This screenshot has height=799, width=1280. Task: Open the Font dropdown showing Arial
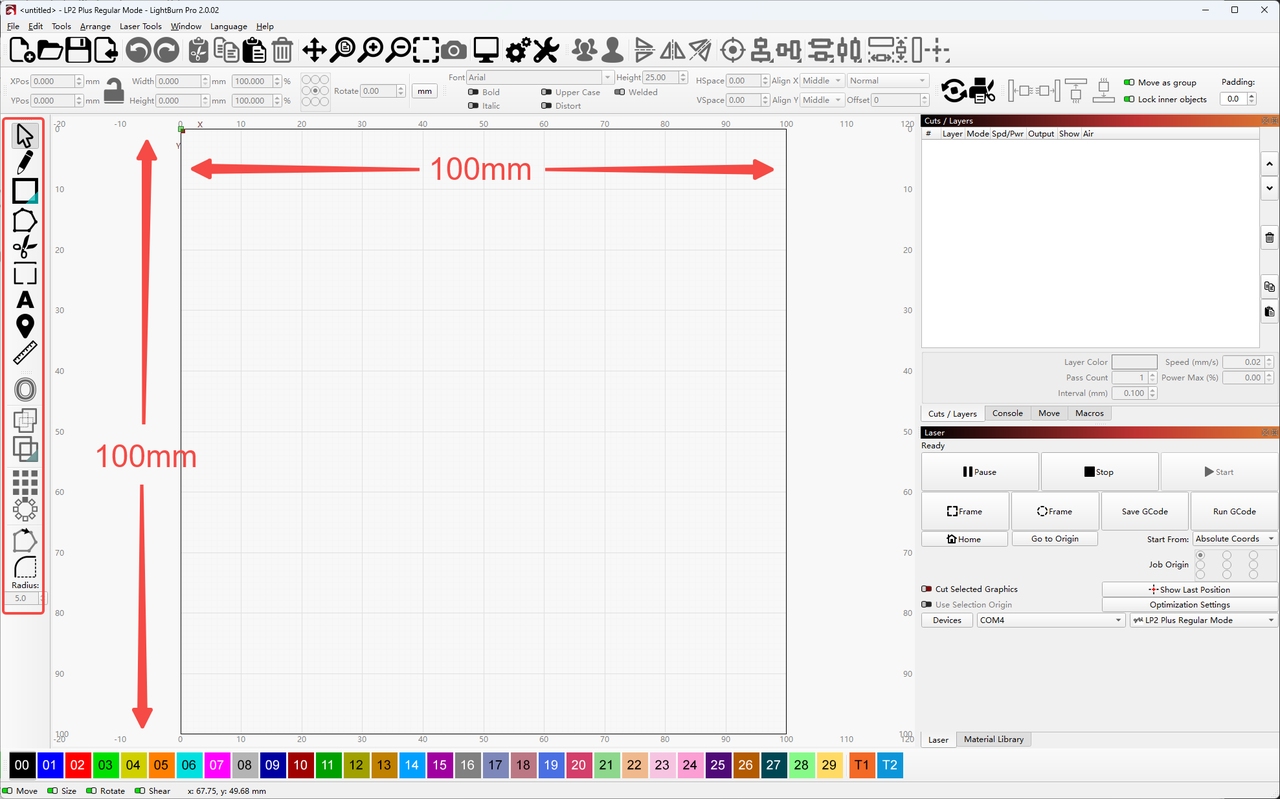click(x=539, y=78)
